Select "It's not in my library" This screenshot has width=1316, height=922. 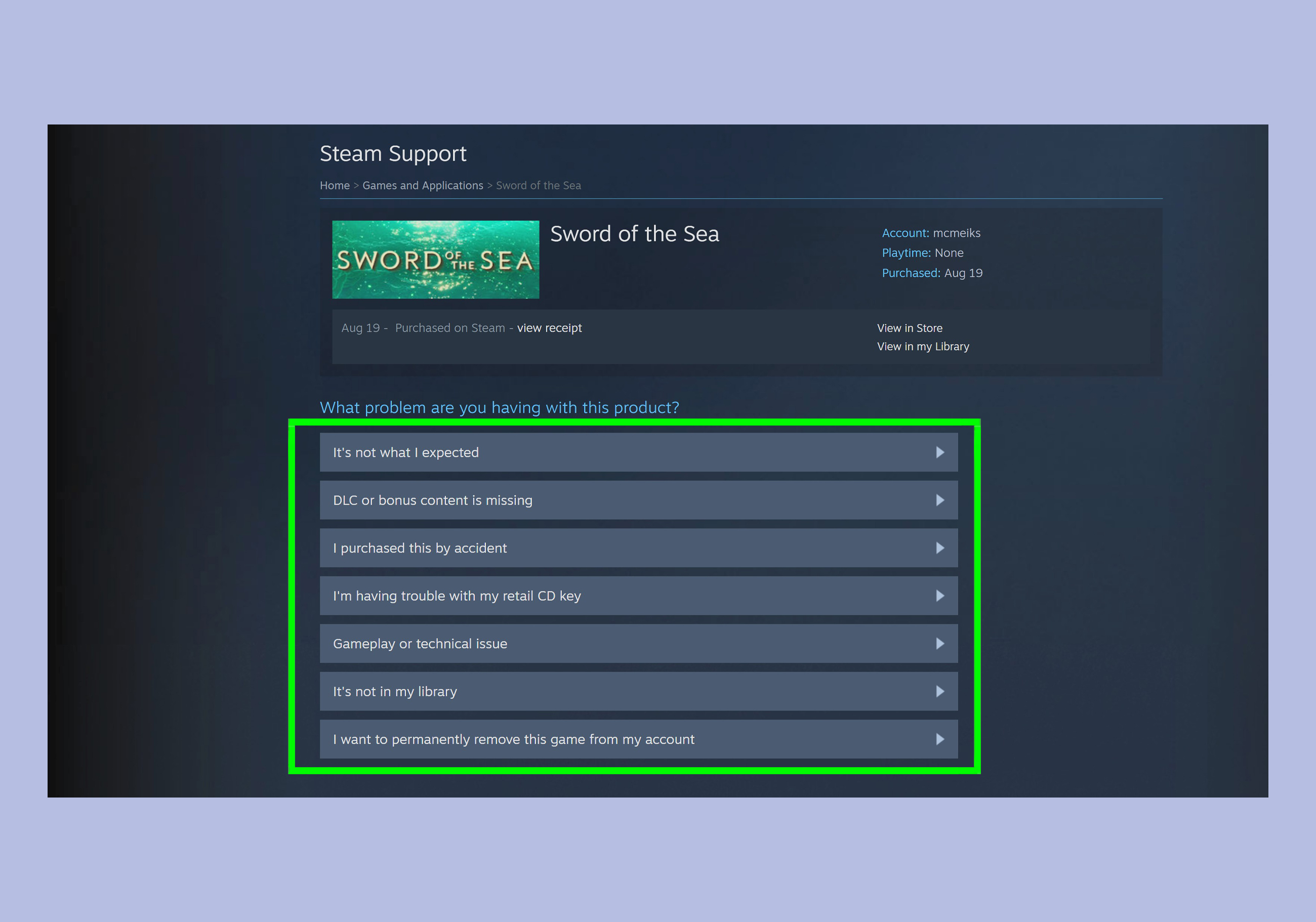coord(395,692)
